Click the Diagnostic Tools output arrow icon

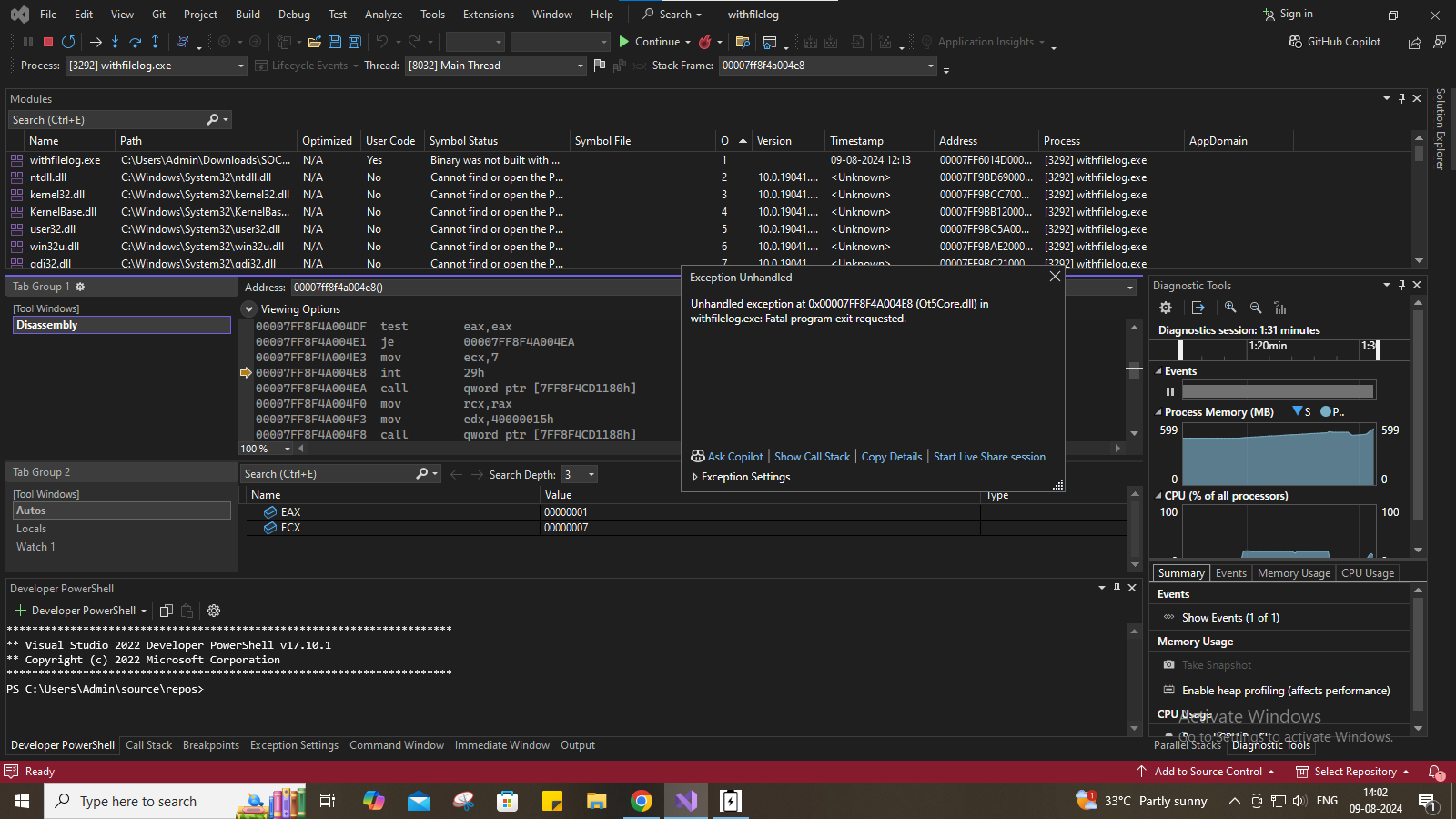(x=1198, y=308)
